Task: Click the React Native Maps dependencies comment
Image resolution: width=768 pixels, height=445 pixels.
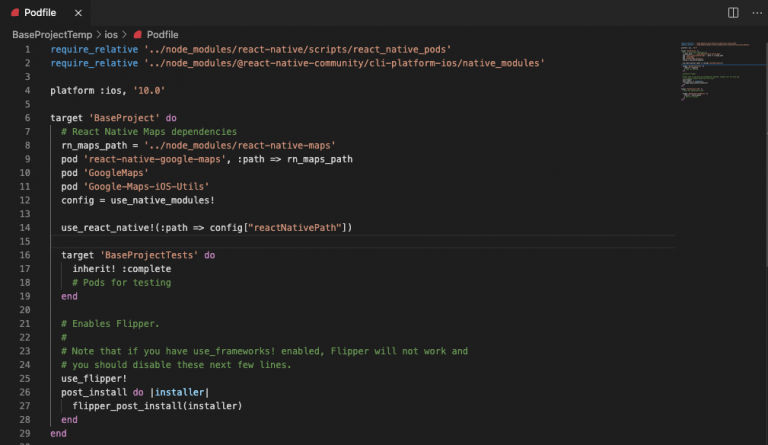Action: tap(149, 132)
